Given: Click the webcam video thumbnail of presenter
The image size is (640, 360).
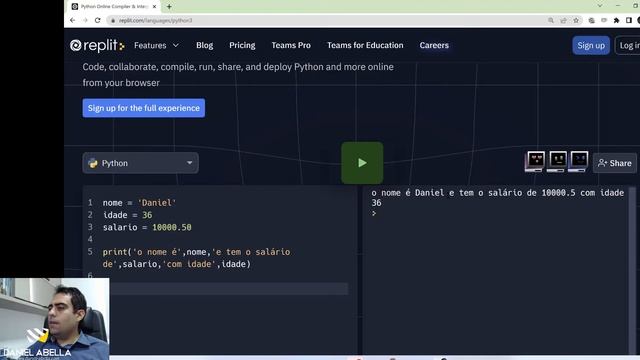Looking at the screenshot, I should [55, 319].
